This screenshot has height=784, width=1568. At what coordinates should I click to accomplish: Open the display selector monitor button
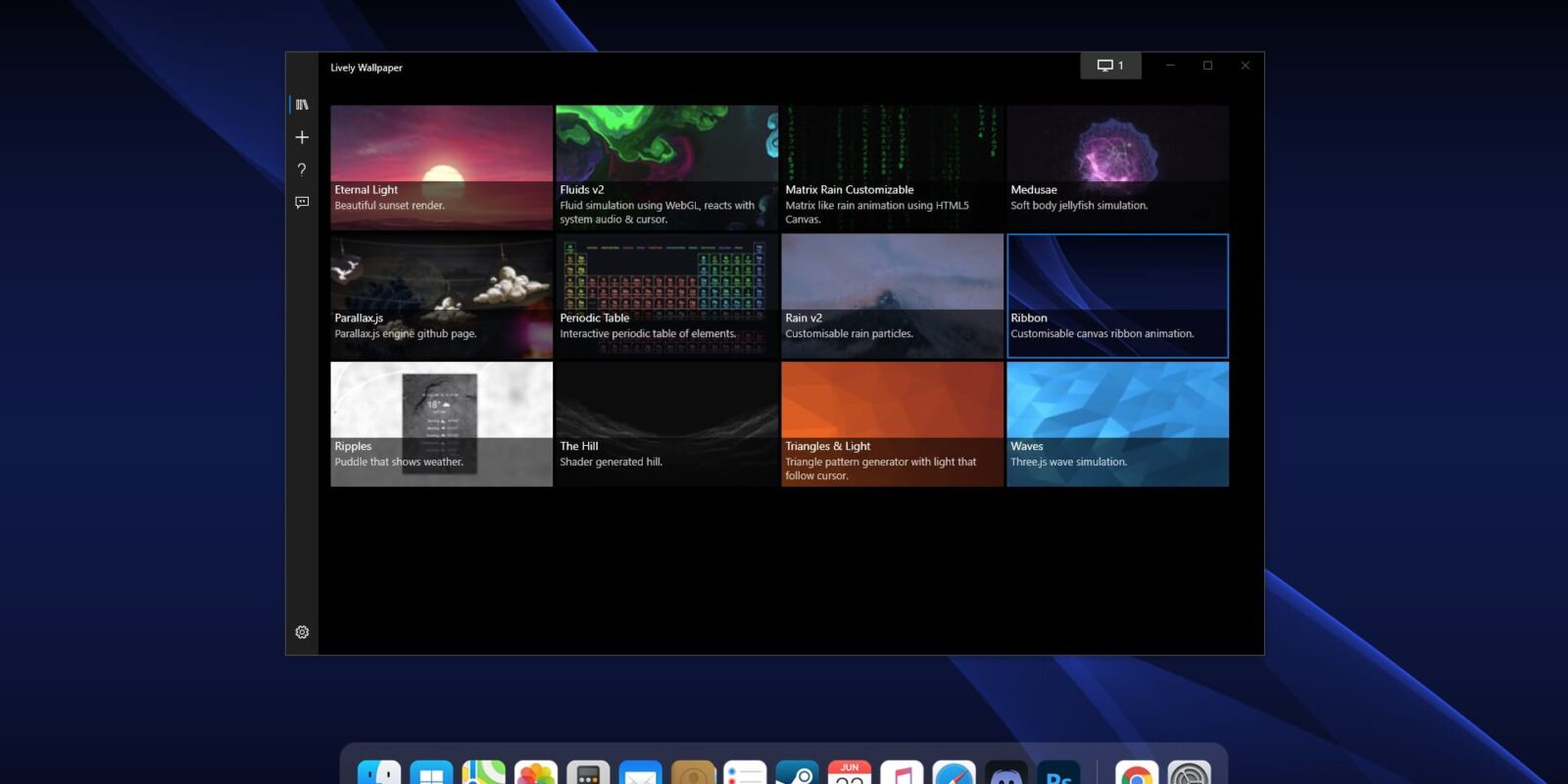point(1110,66)
